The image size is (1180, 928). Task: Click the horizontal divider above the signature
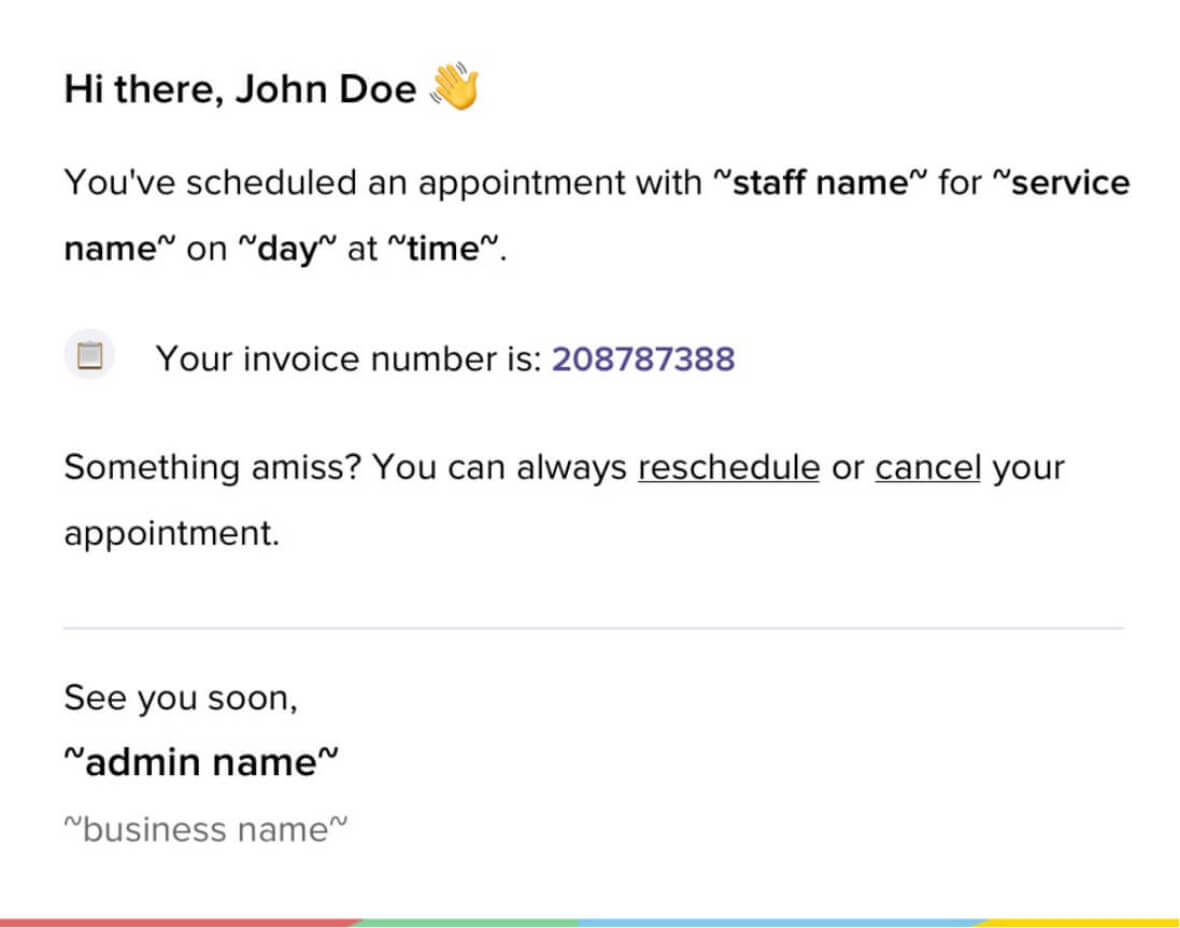[x=593, y=629]
